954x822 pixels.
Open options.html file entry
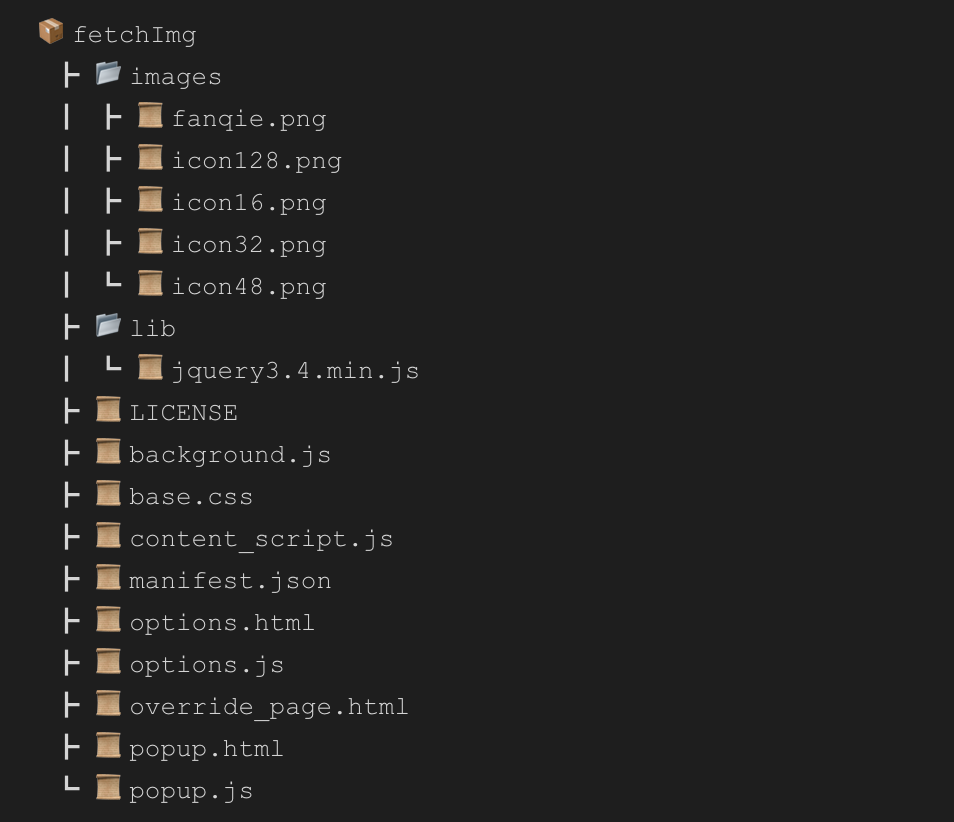[x=221, y=623]
